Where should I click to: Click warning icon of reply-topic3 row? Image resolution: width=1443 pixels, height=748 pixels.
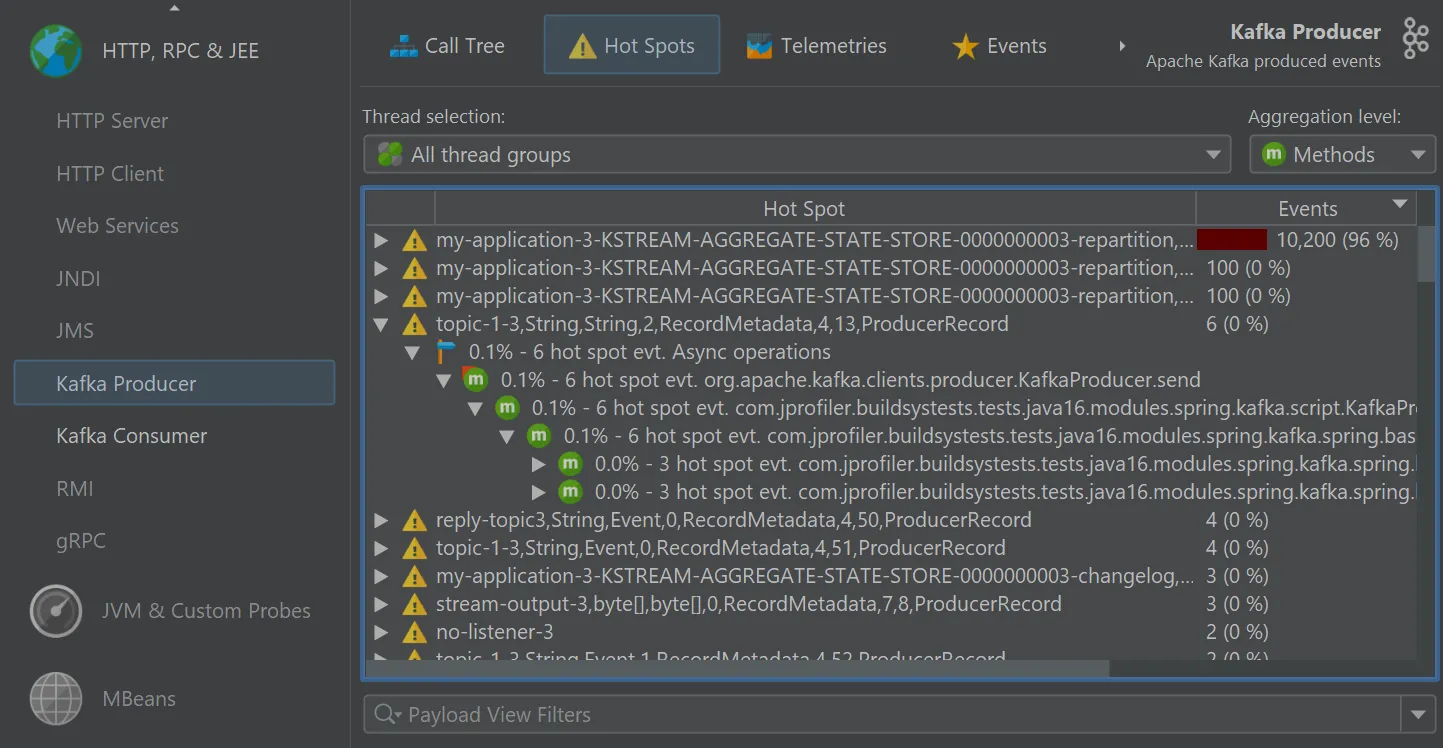[x=414, y=520]
